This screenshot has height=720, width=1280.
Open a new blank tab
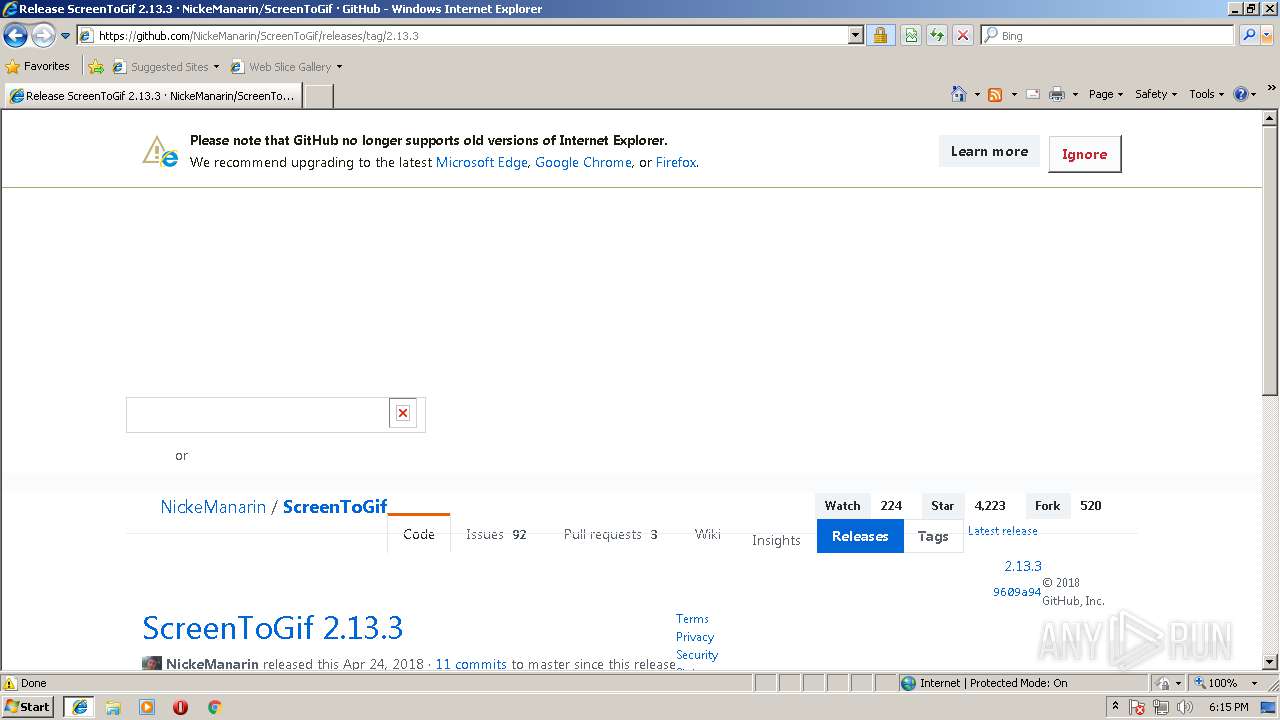[x=318, y=96]
